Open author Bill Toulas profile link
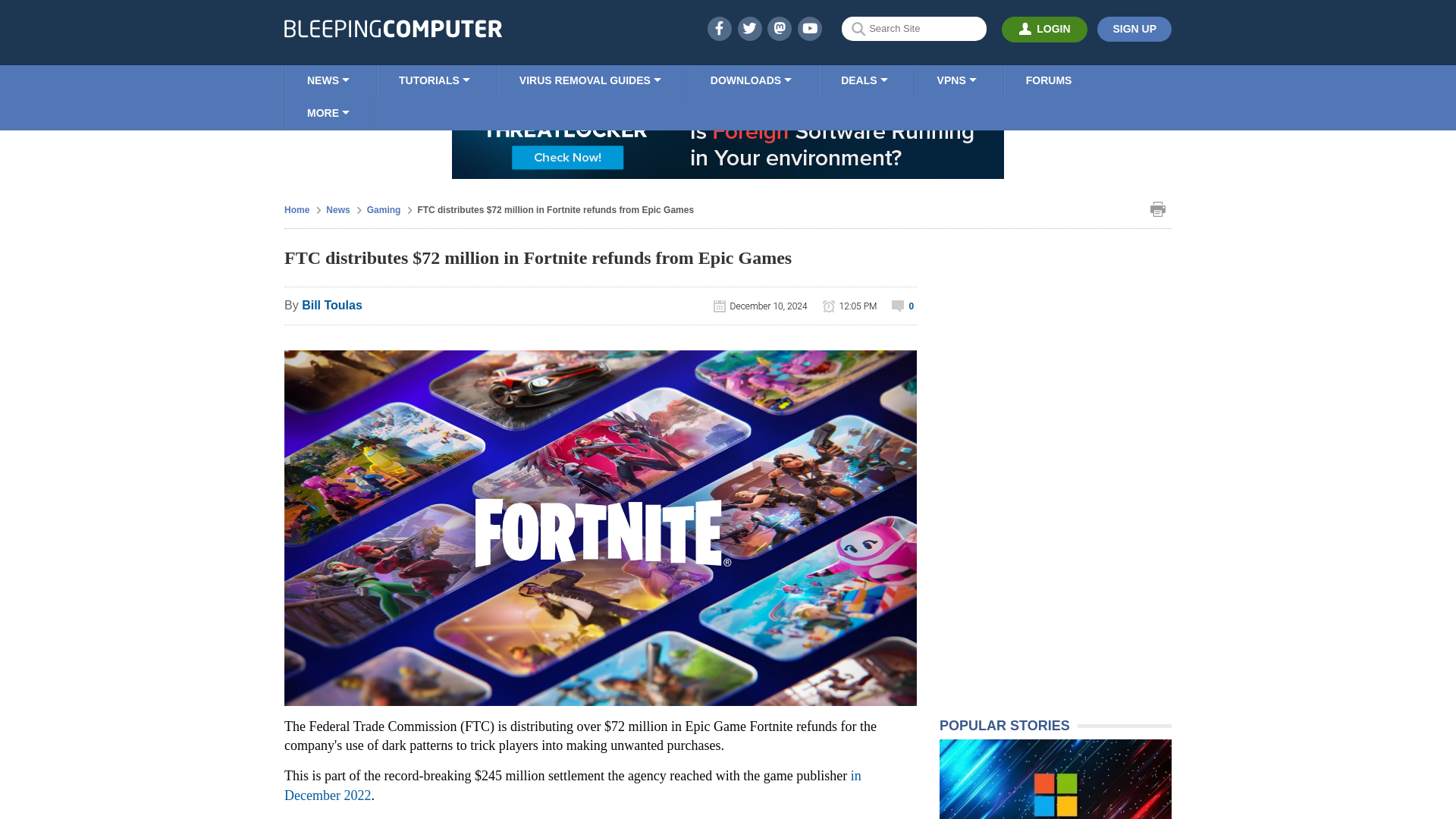The width and height of the screenshot is (1456, 819). click(x=332, y=306)
